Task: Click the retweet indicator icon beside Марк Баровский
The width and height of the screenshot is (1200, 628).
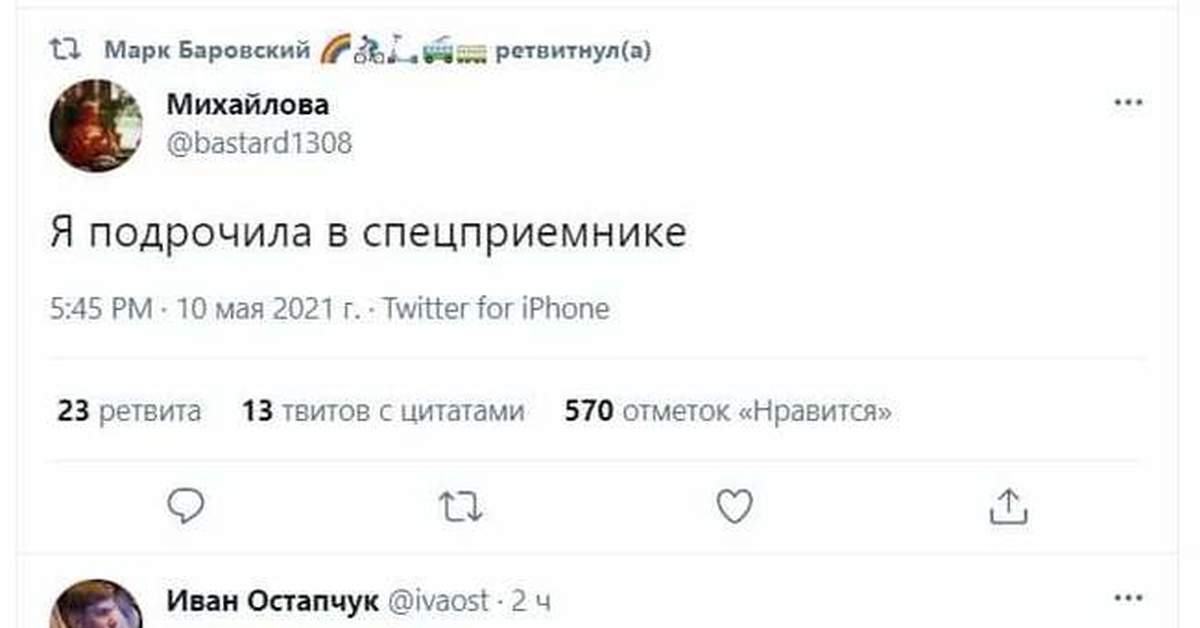Action: click(x=65, y=50)
